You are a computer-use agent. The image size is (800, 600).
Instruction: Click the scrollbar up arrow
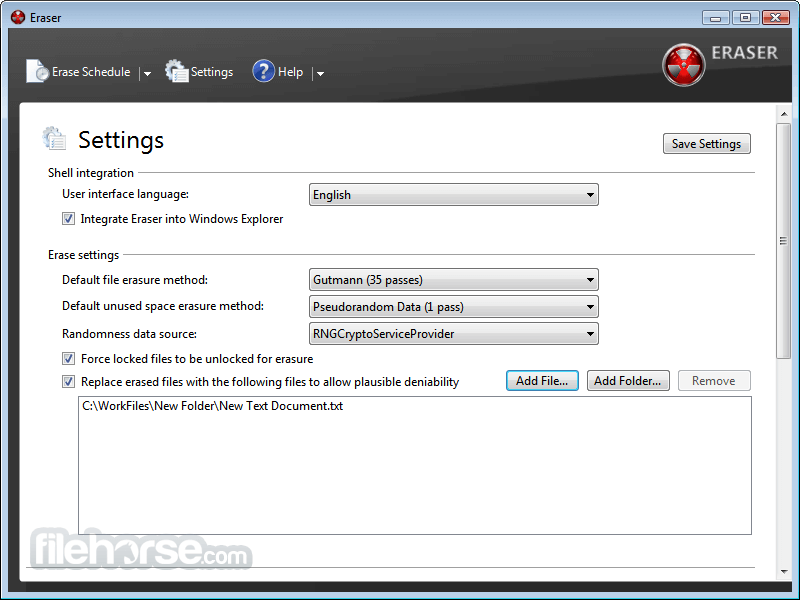coord(784,114)
